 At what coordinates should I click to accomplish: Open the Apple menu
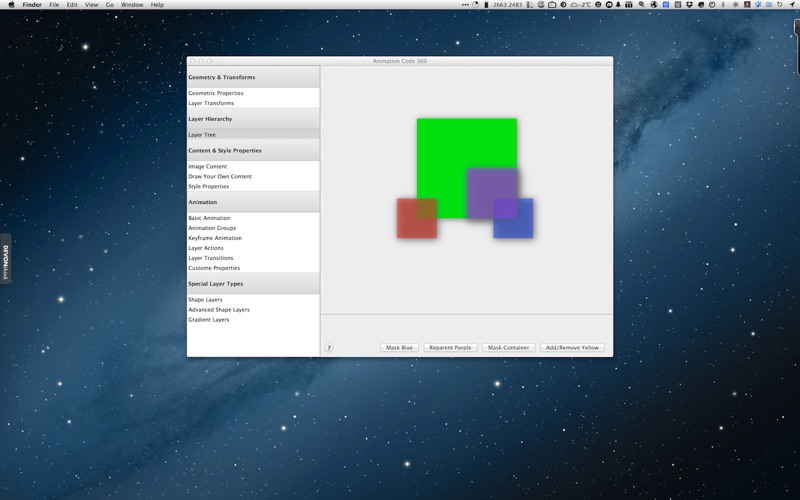(x=11, y=5)
